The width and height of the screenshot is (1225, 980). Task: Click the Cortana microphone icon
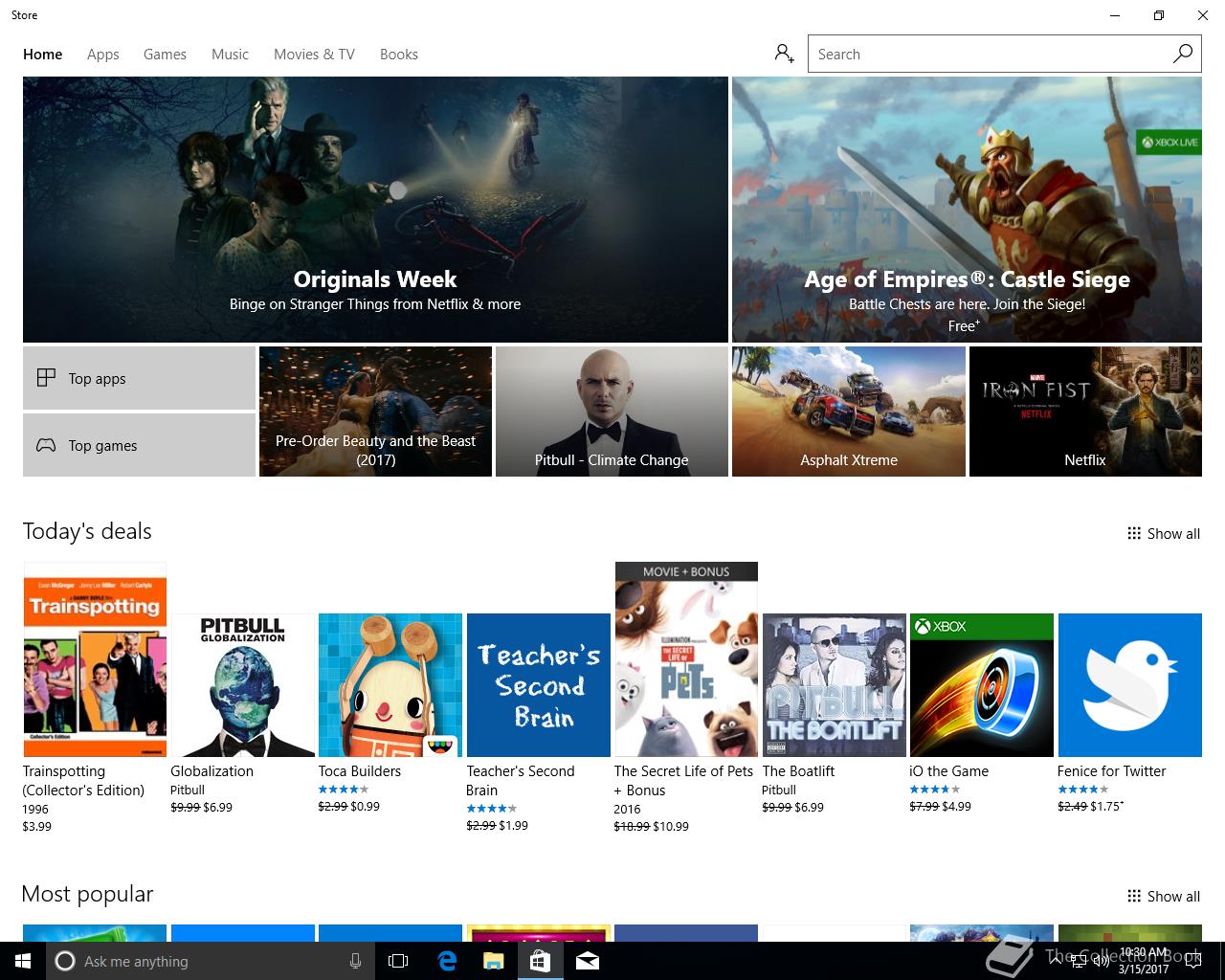(355, 961)
